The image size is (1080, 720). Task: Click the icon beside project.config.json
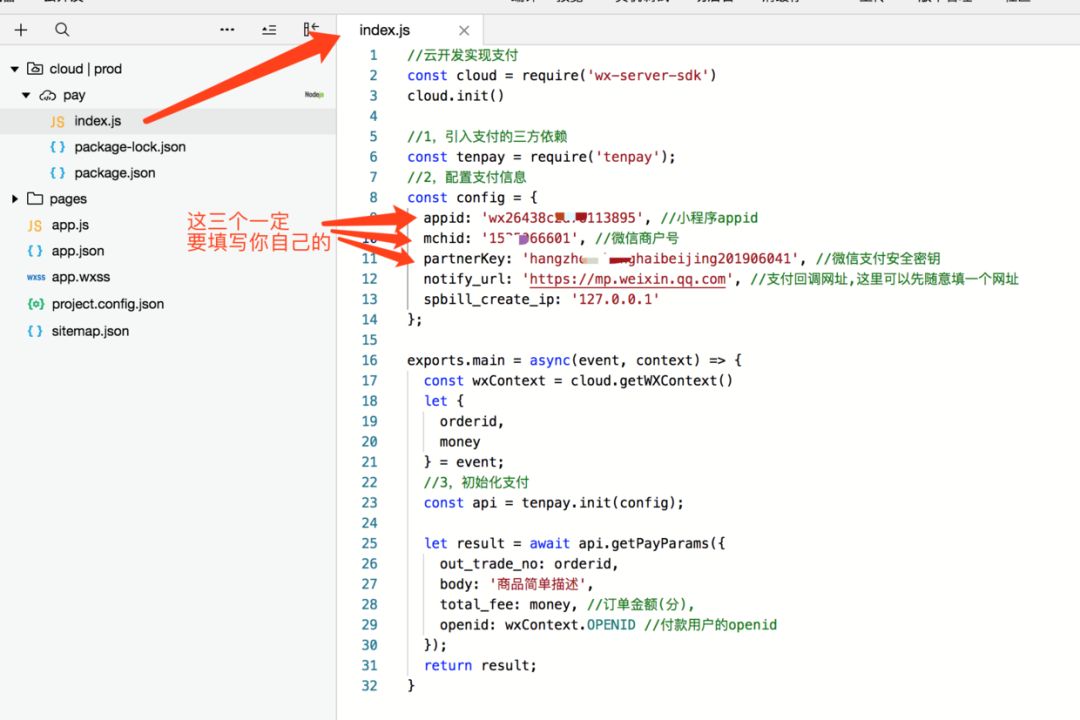point(37,304)
